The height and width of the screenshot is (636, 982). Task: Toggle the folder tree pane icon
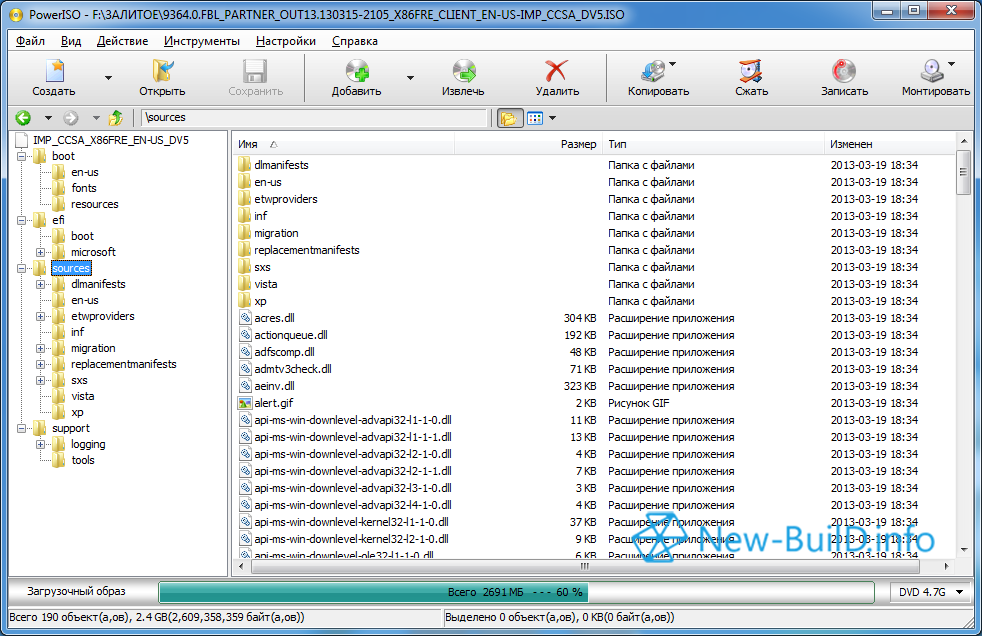(x=509, y=118)
